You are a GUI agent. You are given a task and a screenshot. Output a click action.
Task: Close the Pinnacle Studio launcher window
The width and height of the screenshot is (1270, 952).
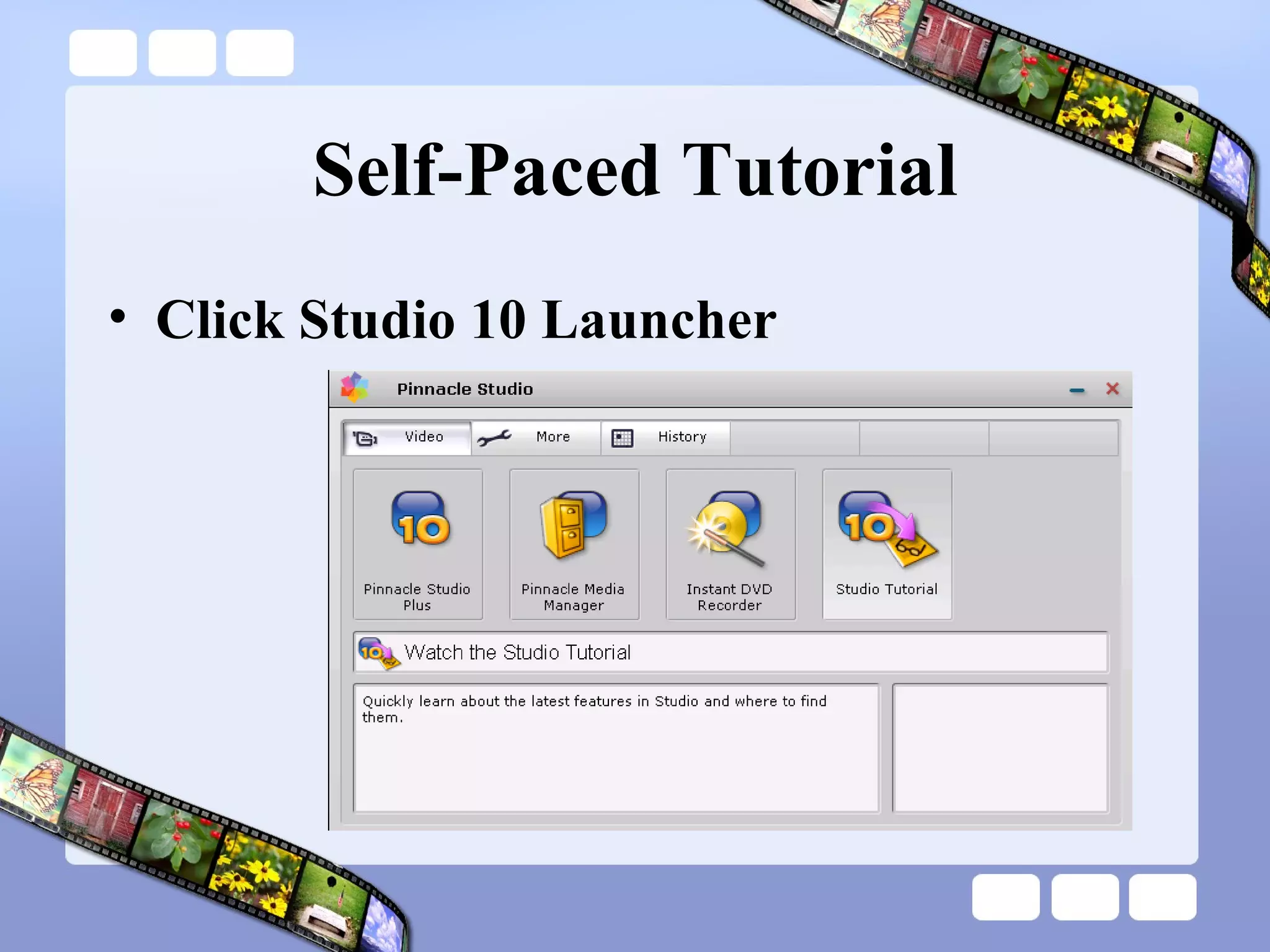(1112, 389)
